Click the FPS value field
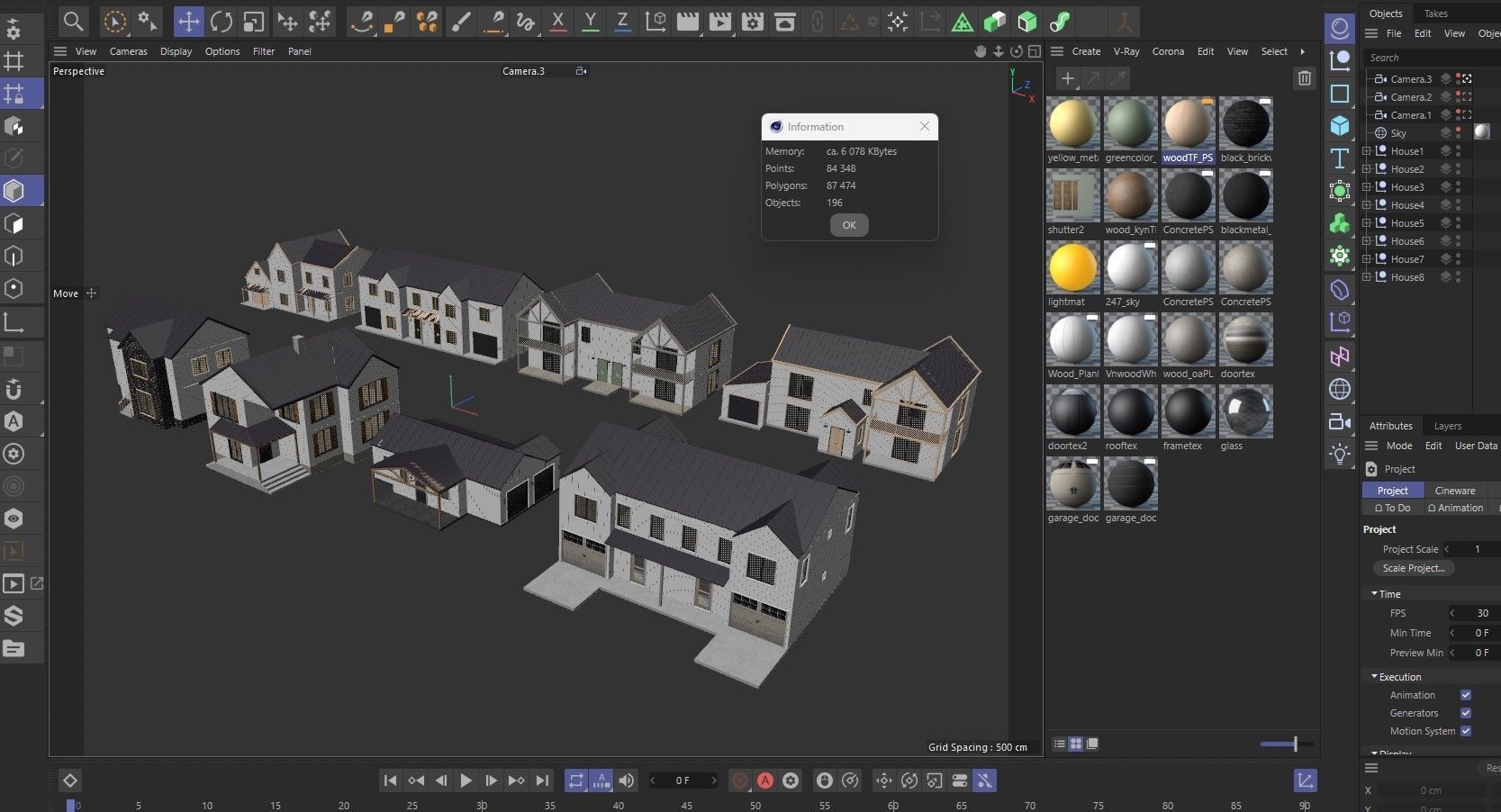This screenshot has width=1501, height=812. click(x=1477, y=613)
